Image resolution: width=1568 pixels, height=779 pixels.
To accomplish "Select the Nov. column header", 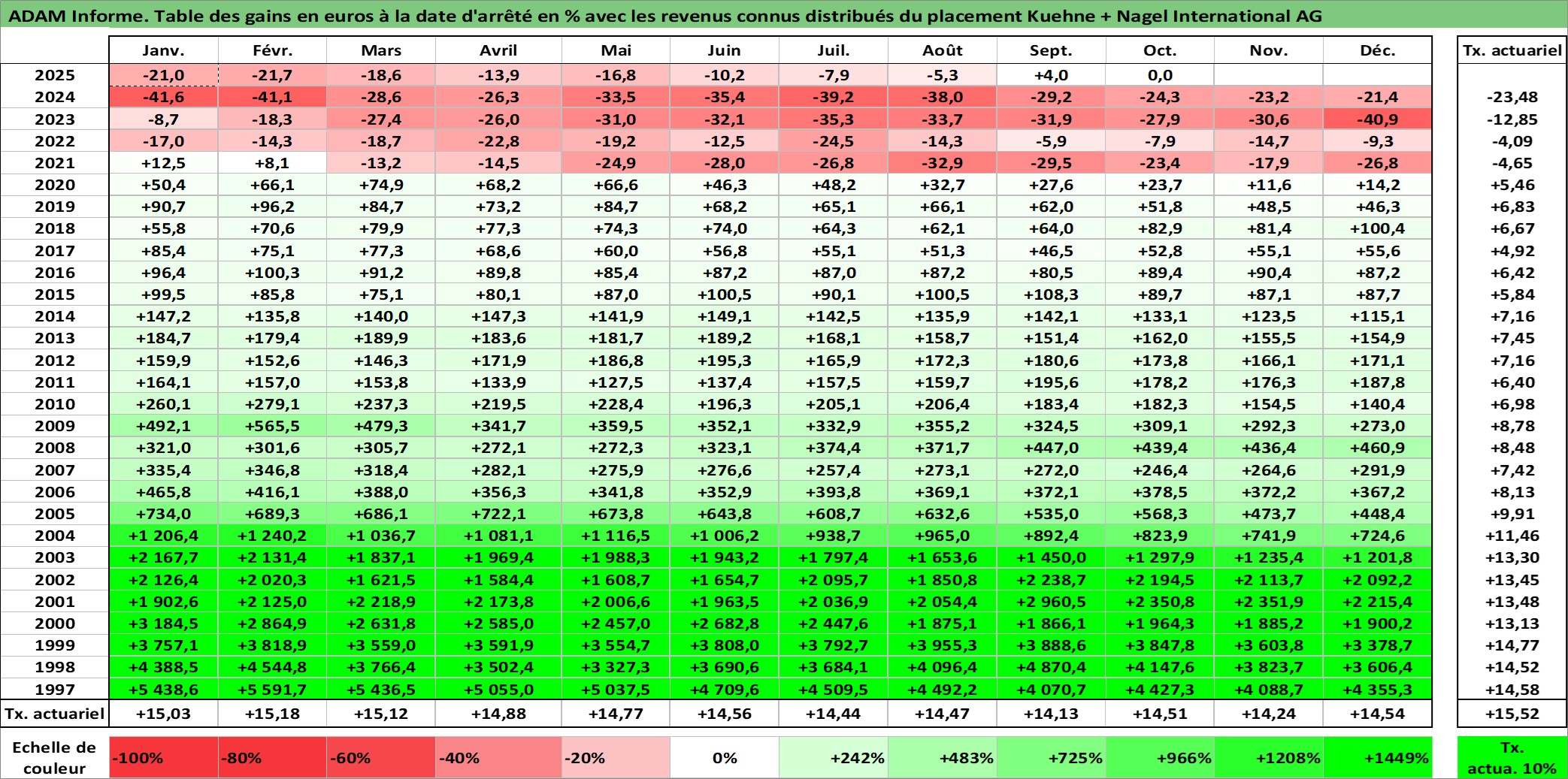I will click(x=1269, y=50).
